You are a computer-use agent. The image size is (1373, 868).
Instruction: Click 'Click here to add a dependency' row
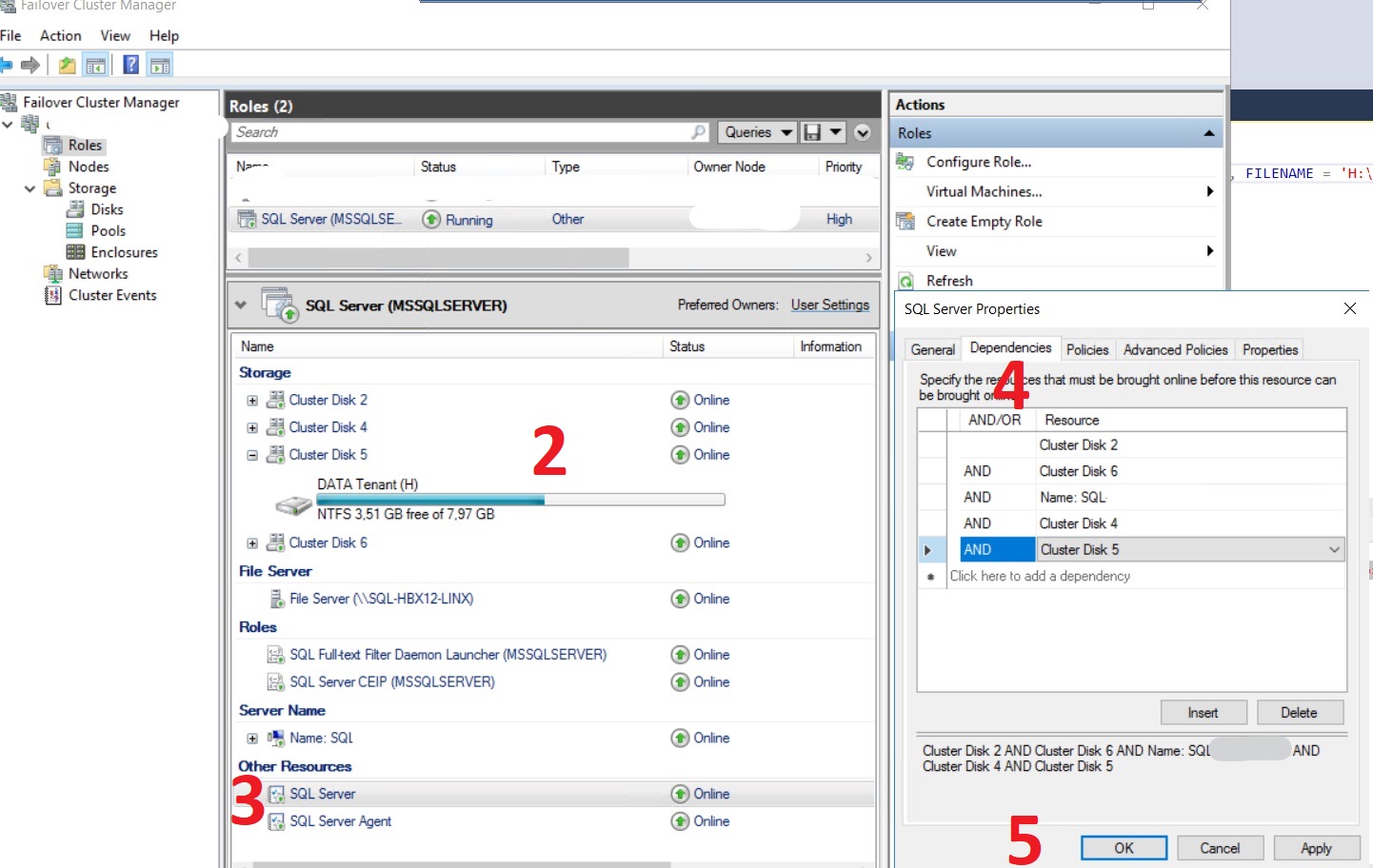[1132, 576]
